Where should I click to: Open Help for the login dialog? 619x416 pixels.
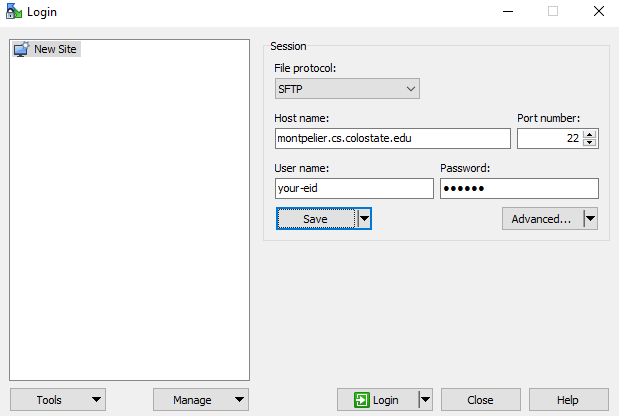568,400
